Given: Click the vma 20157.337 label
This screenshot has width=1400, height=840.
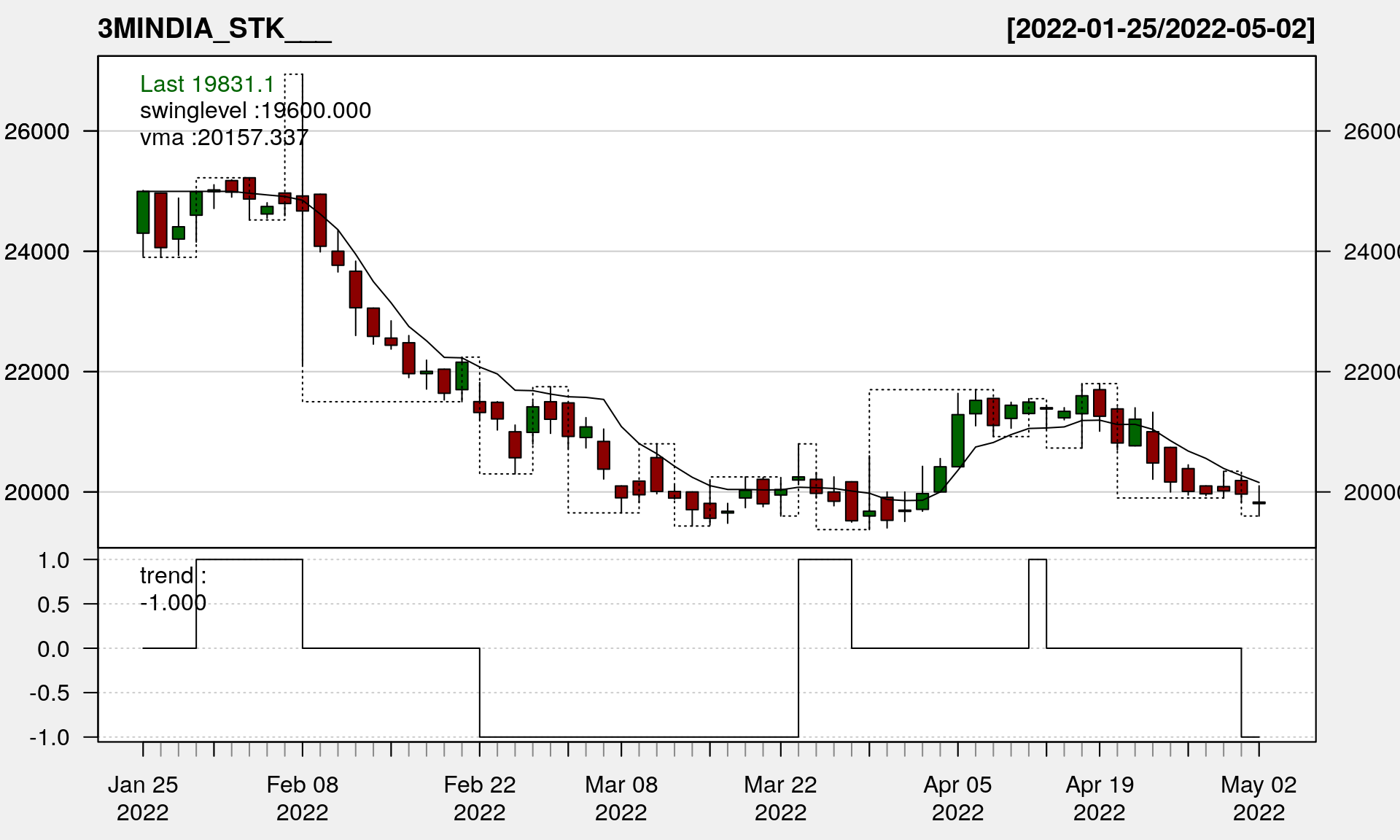Looking at the screenshot, I should point(224,137).
